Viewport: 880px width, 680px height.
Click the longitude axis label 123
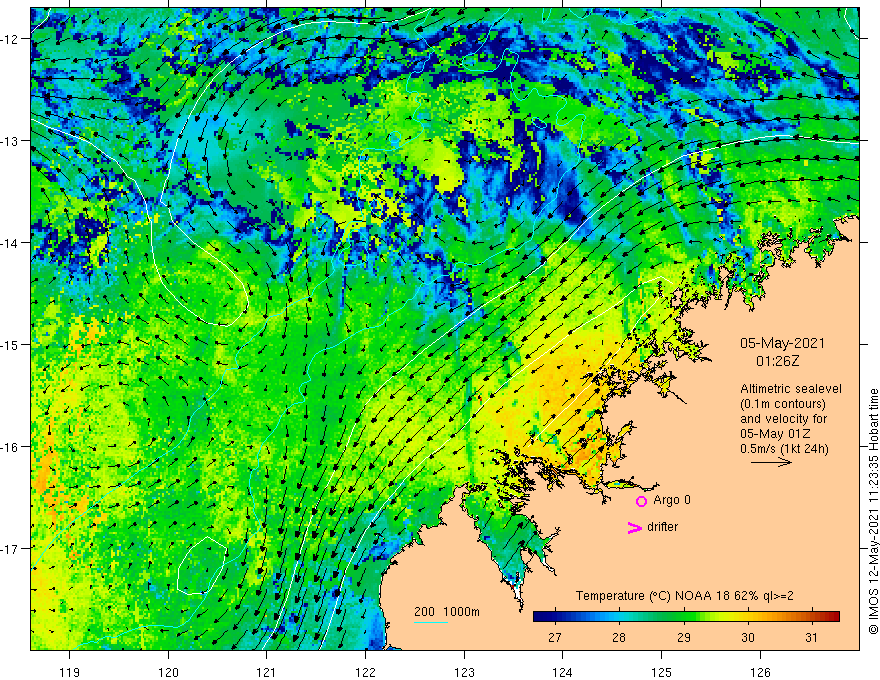tap(464, 672)
